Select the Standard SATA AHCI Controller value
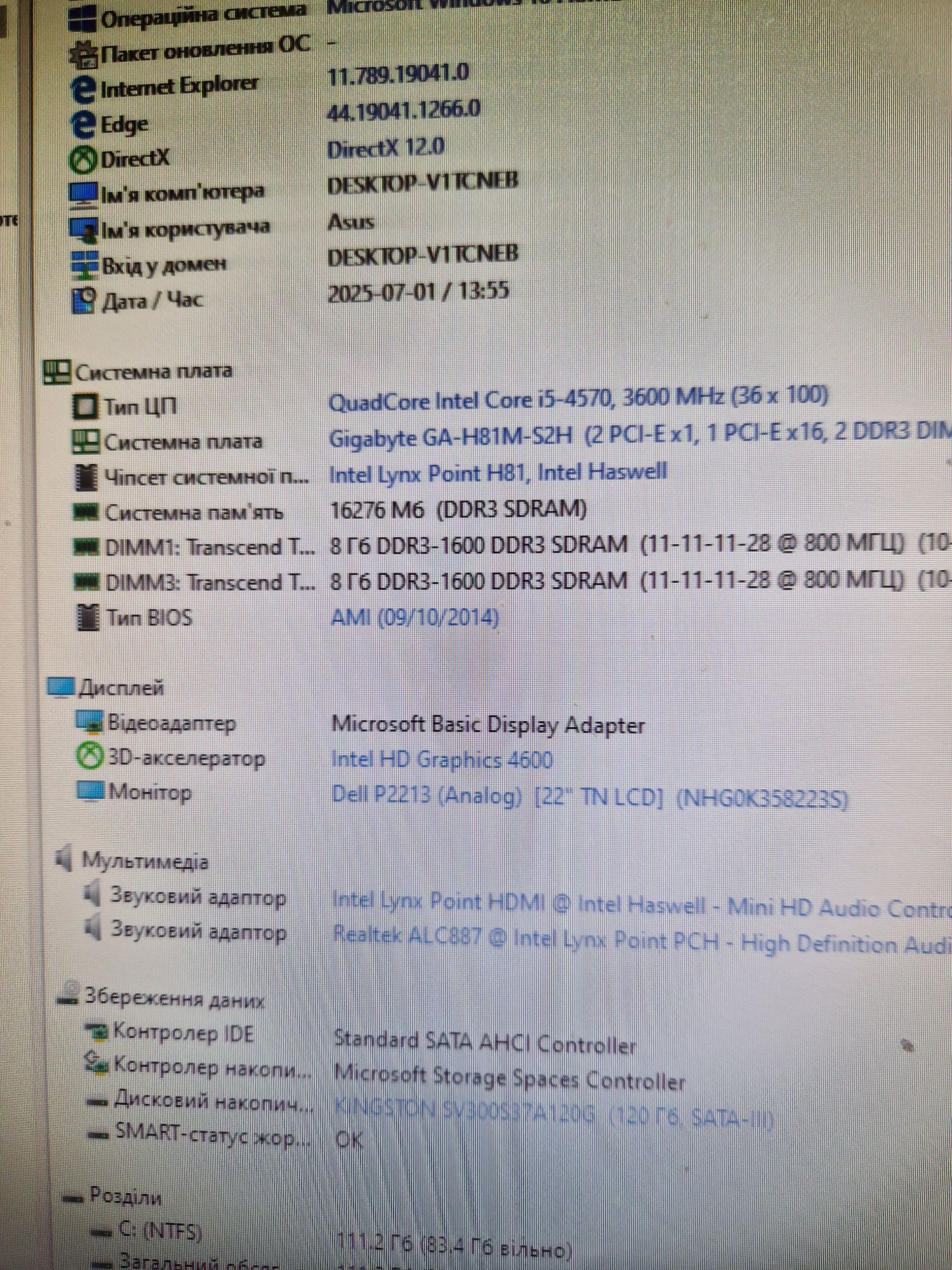This screenshot has width=952, height=1270. click(x=486, y=1041)
